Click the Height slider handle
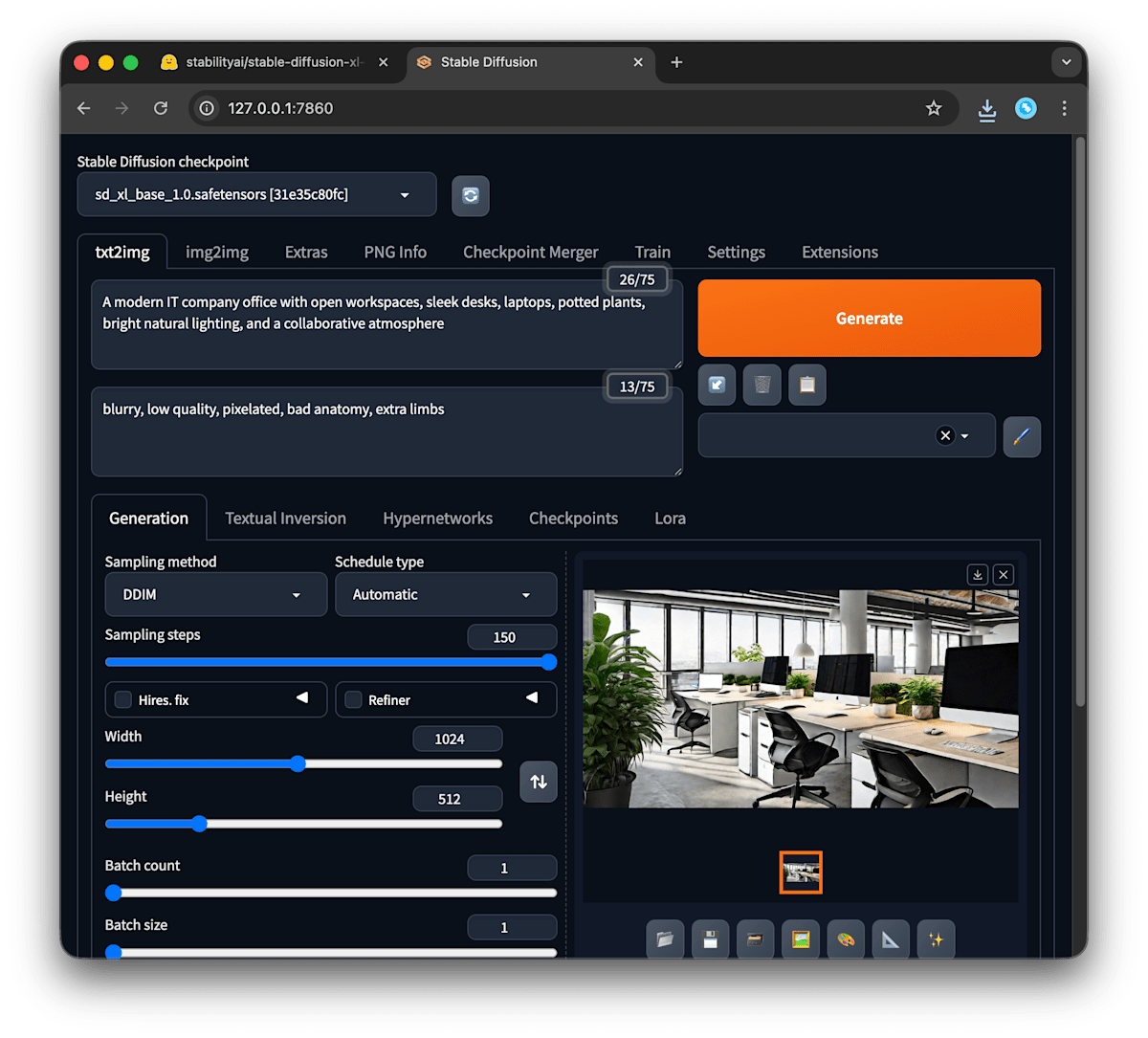This screenshot has height=1038, width=1148. click(199, 824)
